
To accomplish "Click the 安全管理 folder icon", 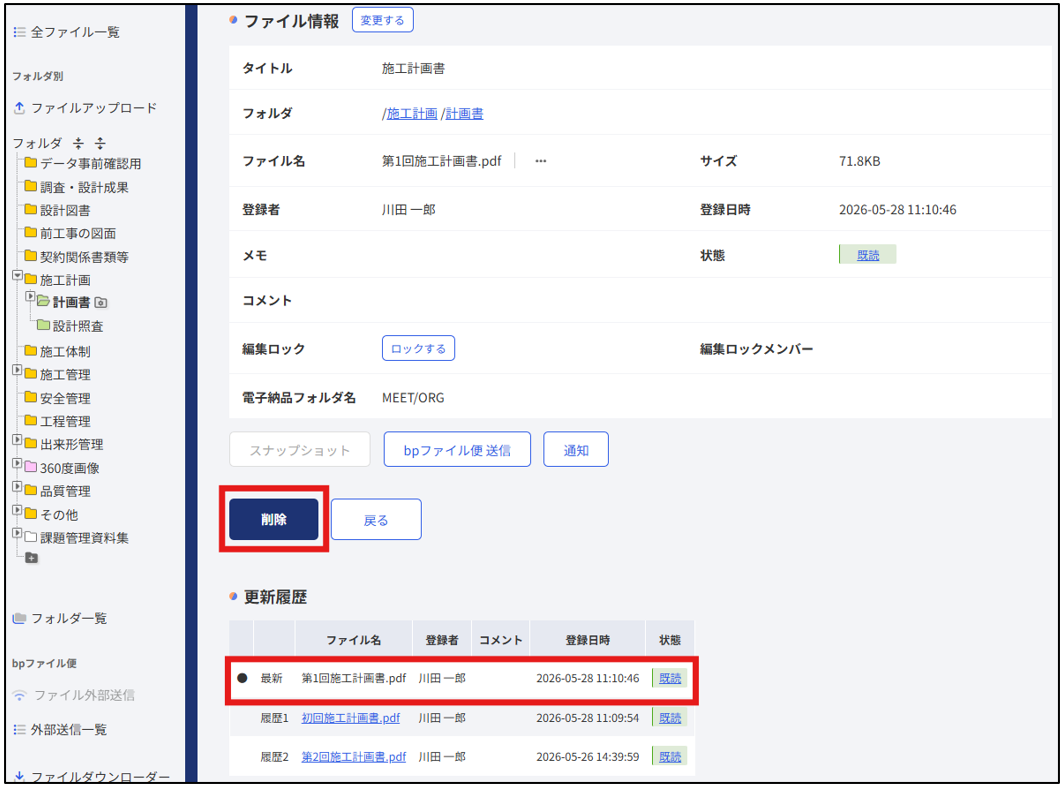I will 31,398.
